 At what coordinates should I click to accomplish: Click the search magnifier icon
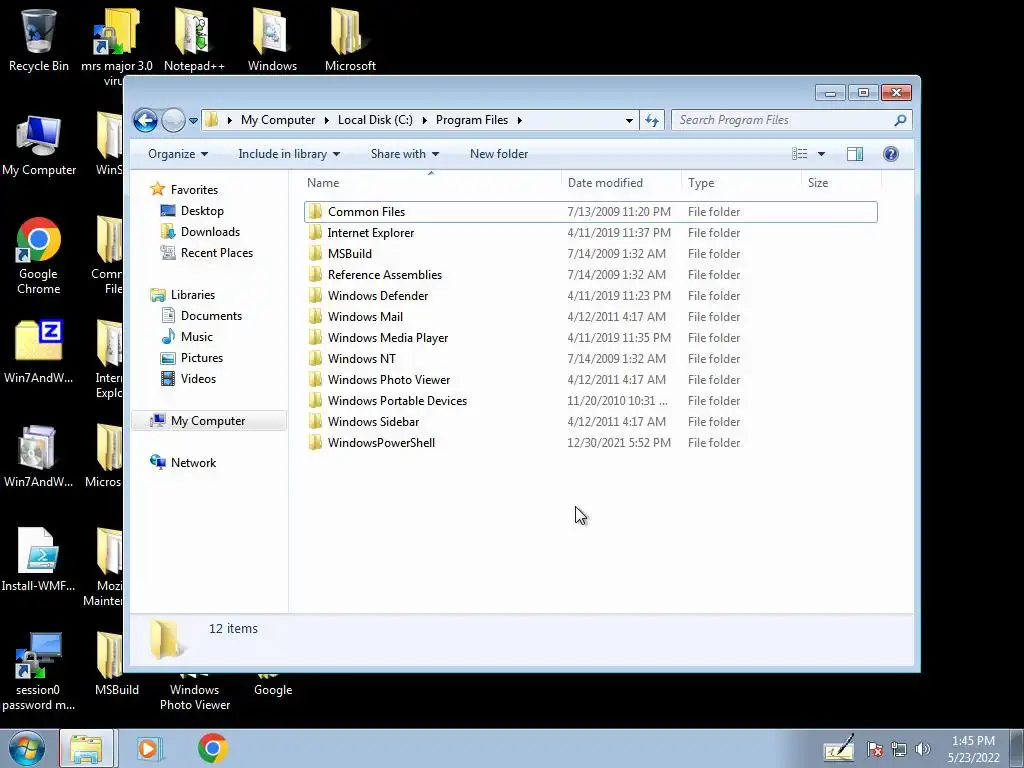click(901, 120)
